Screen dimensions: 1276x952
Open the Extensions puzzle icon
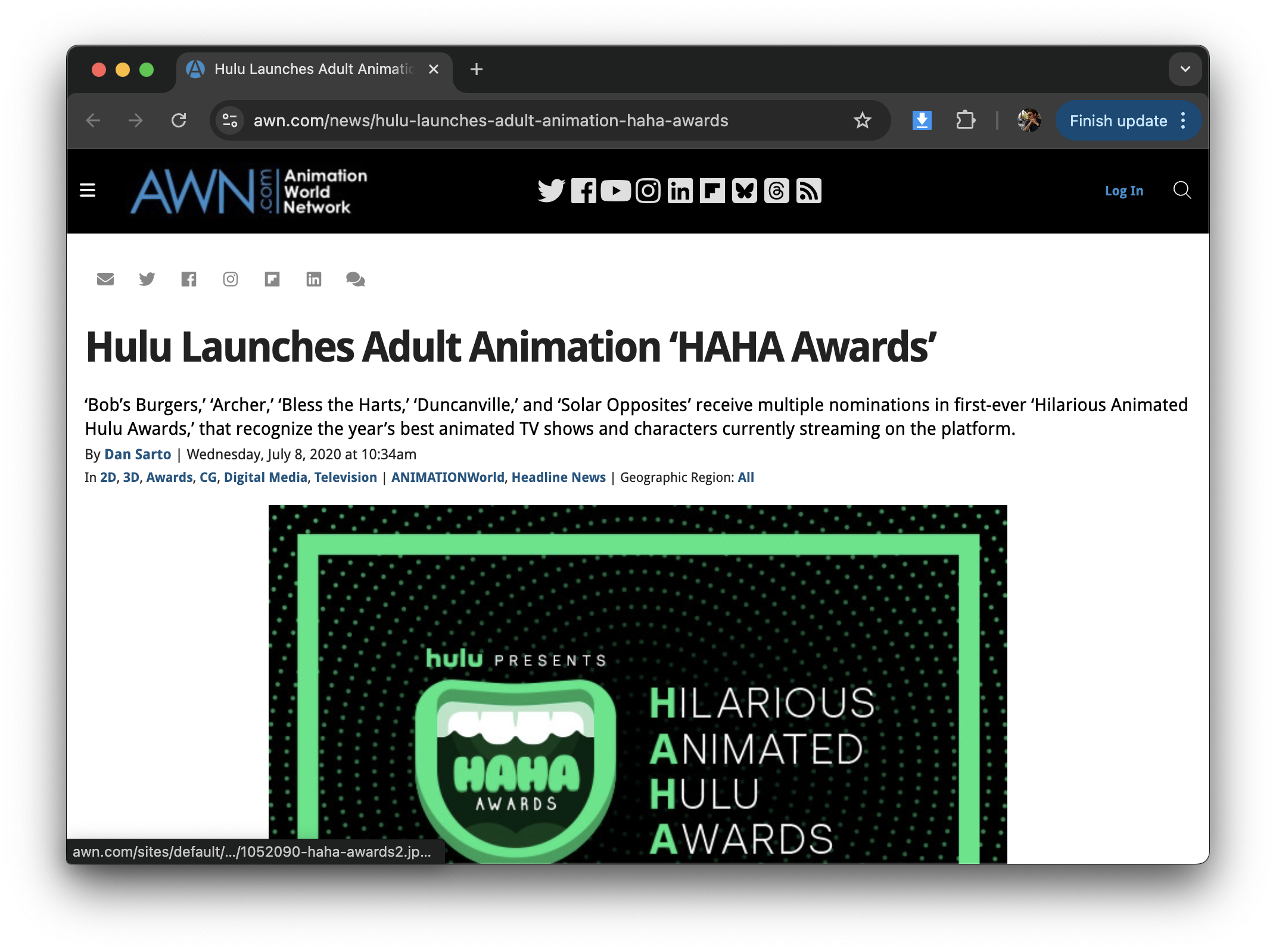(965, 121)
